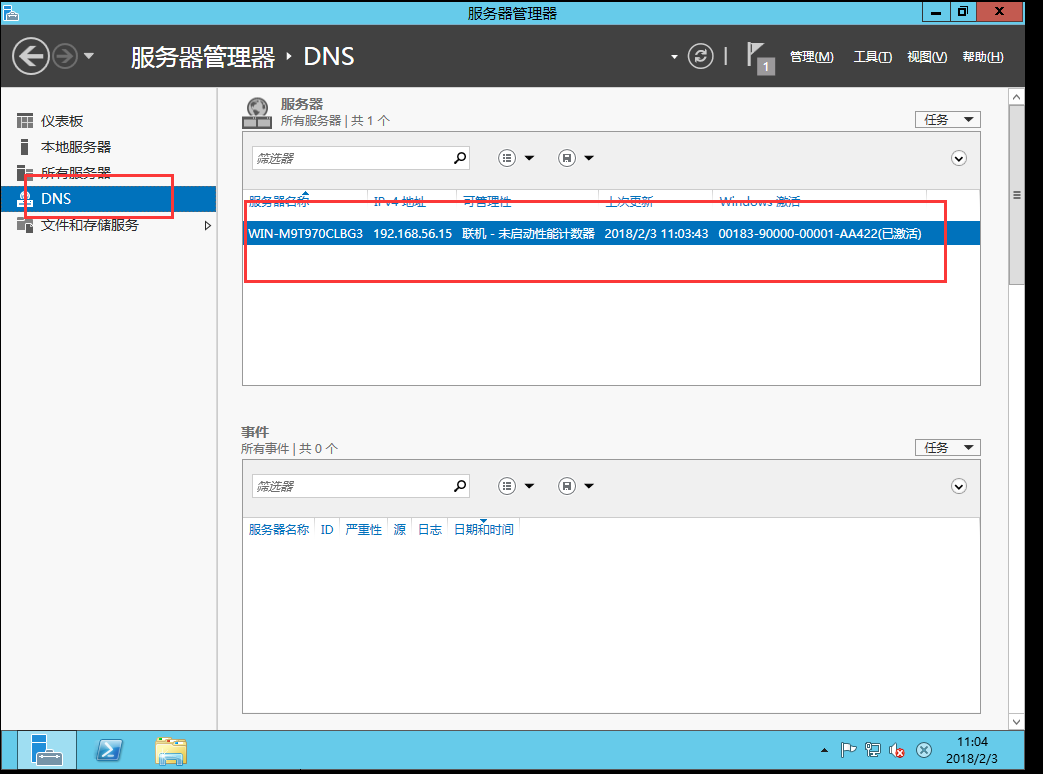Go back using the back arrow

[31, 57]
